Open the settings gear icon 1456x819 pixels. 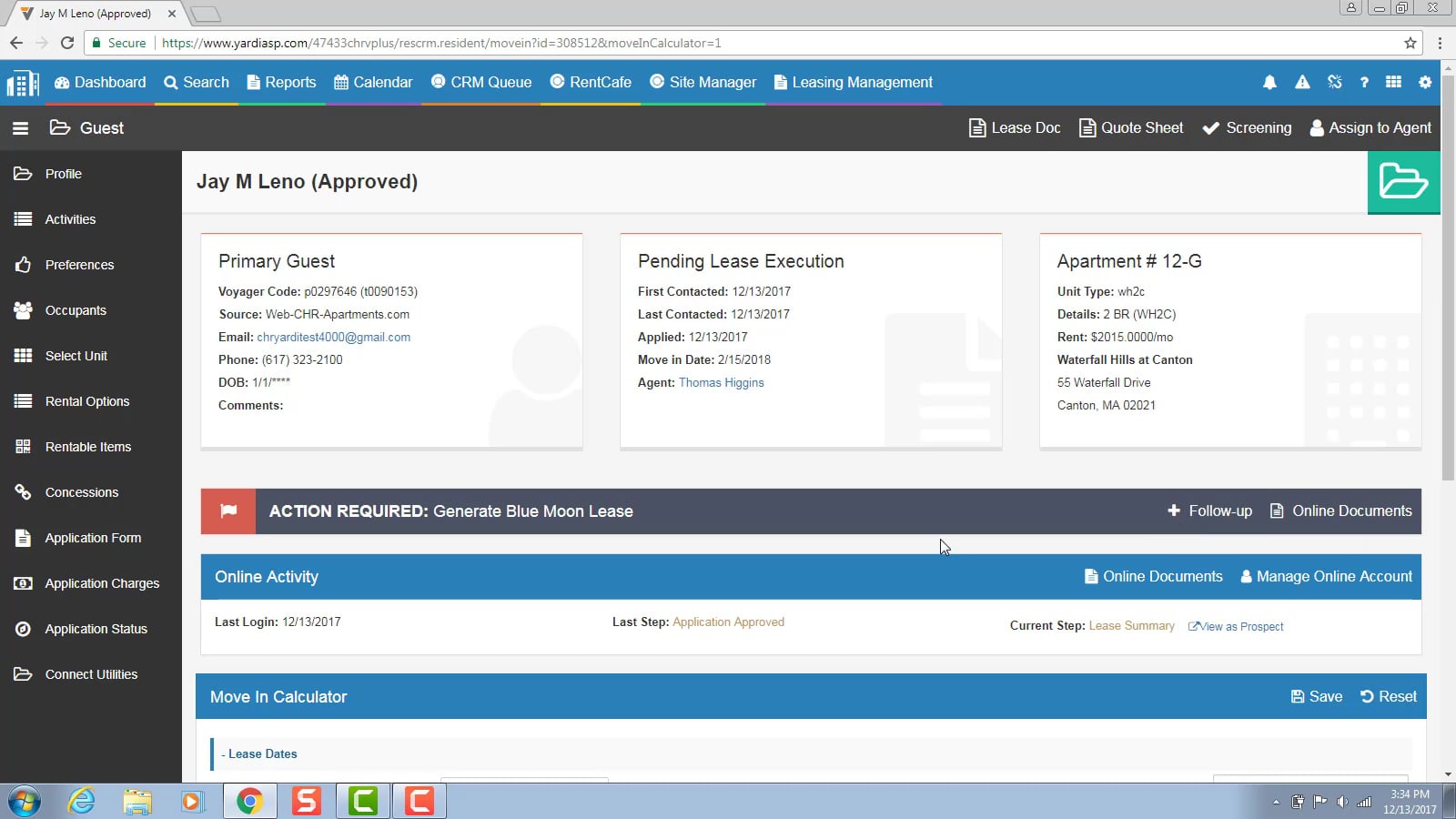[x=1423, y=82]
